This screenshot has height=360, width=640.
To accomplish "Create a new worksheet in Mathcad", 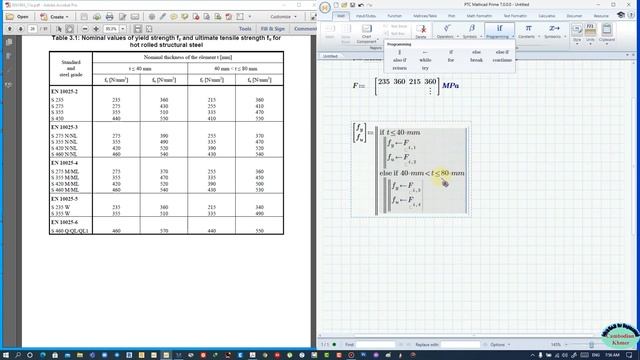I will click(x=336, y=5).
